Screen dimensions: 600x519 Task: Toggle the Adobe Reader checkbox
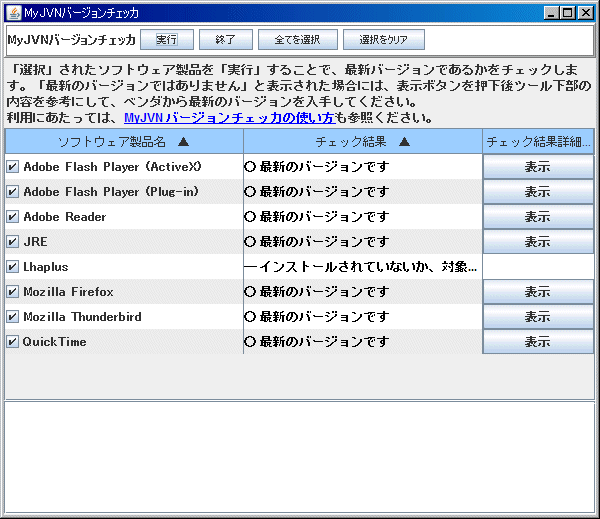[12, 217]
